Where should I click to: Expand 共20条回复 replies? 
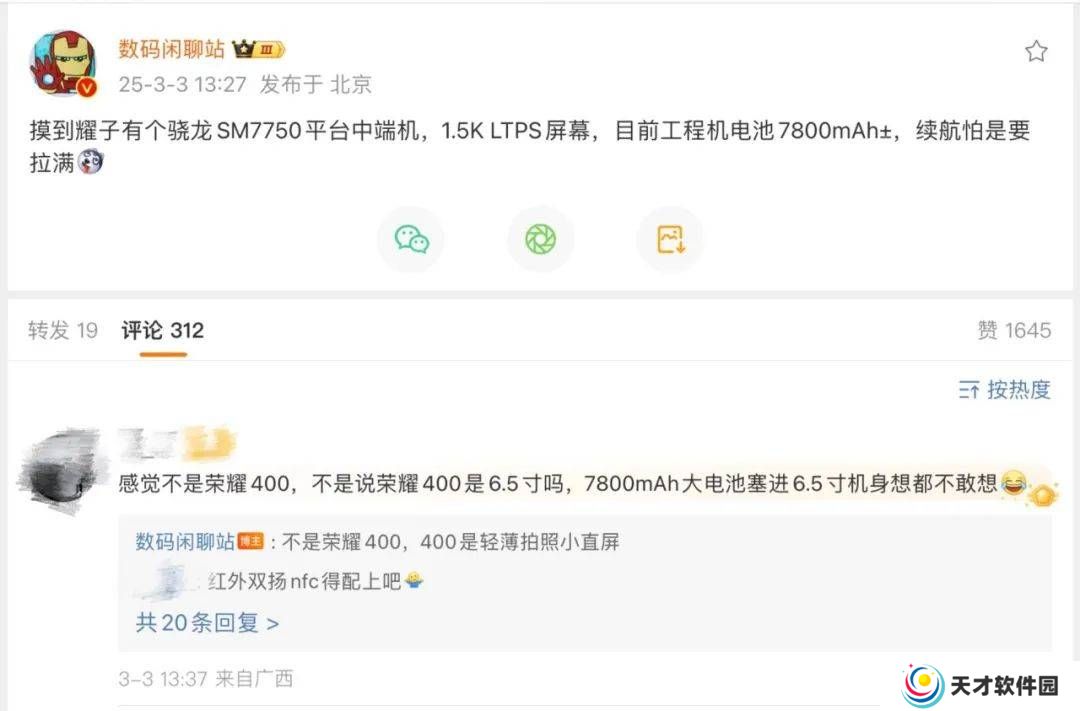point(207,623)
